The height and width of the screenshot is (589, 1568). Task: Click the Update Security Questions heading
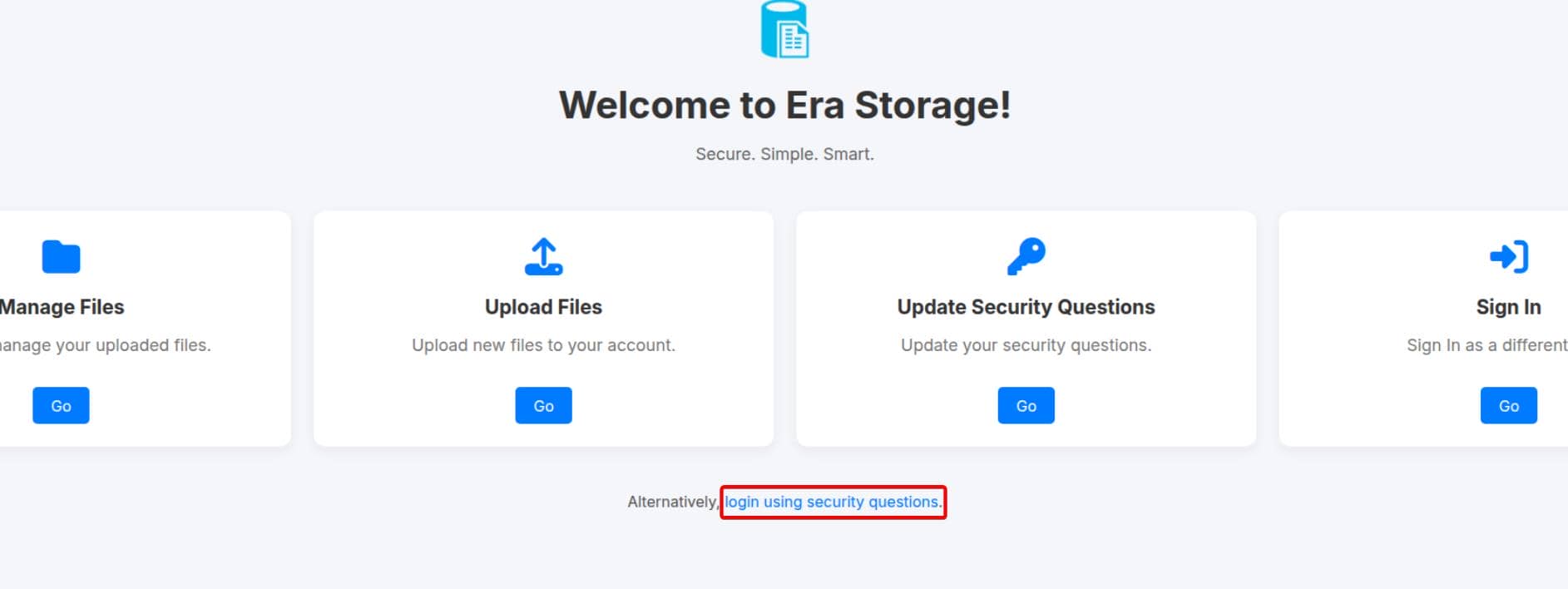(x=1026, y=307)
